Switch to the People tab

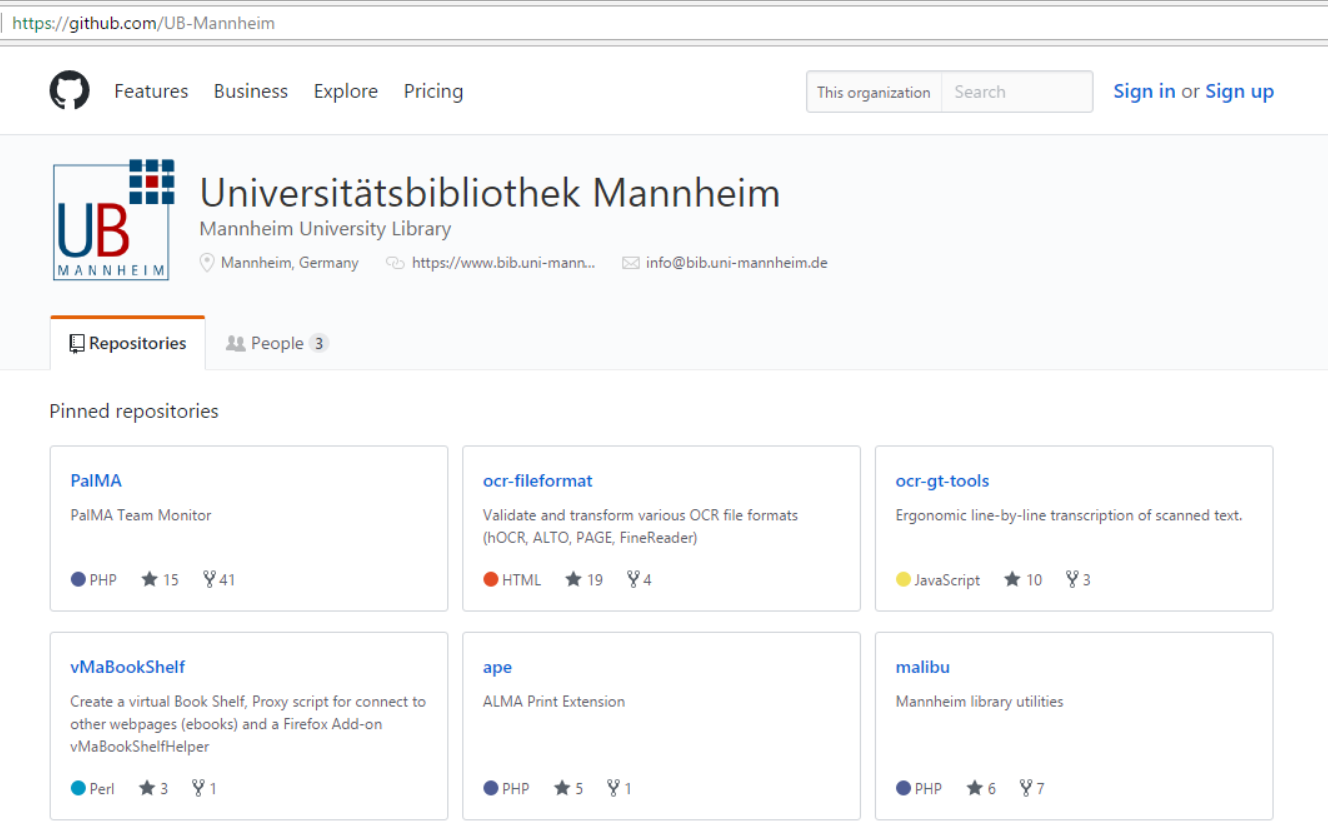[277, 343]
